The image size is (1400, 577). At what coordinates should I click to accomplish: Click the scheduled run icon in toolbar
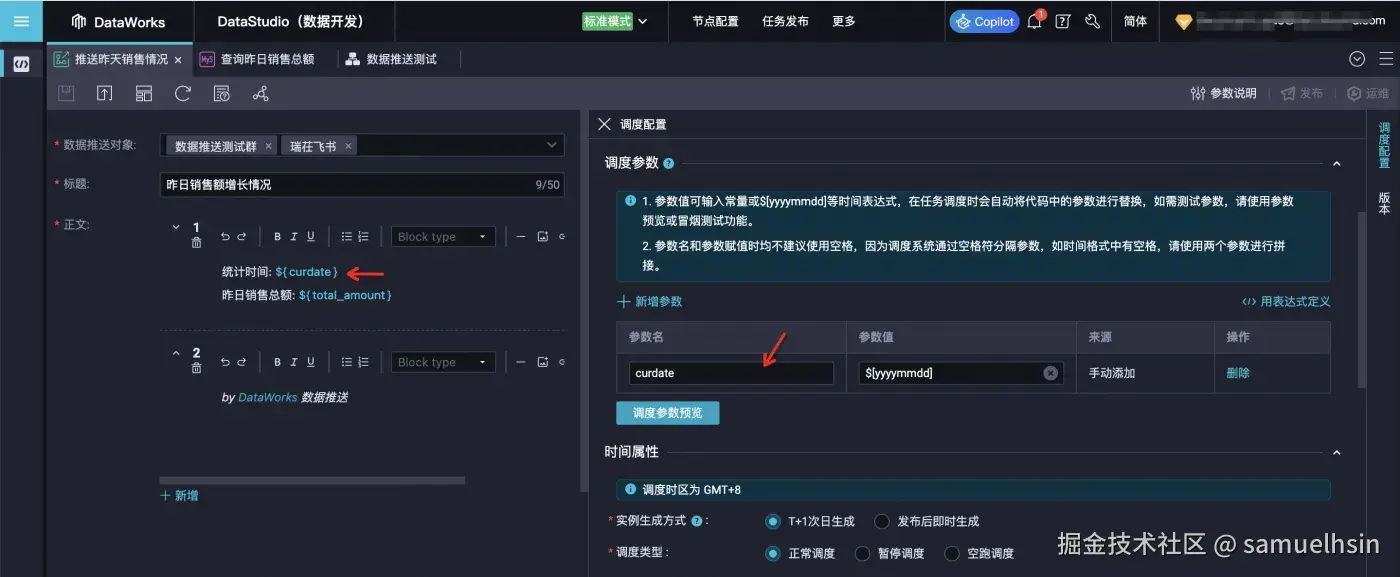coord(222,93)
